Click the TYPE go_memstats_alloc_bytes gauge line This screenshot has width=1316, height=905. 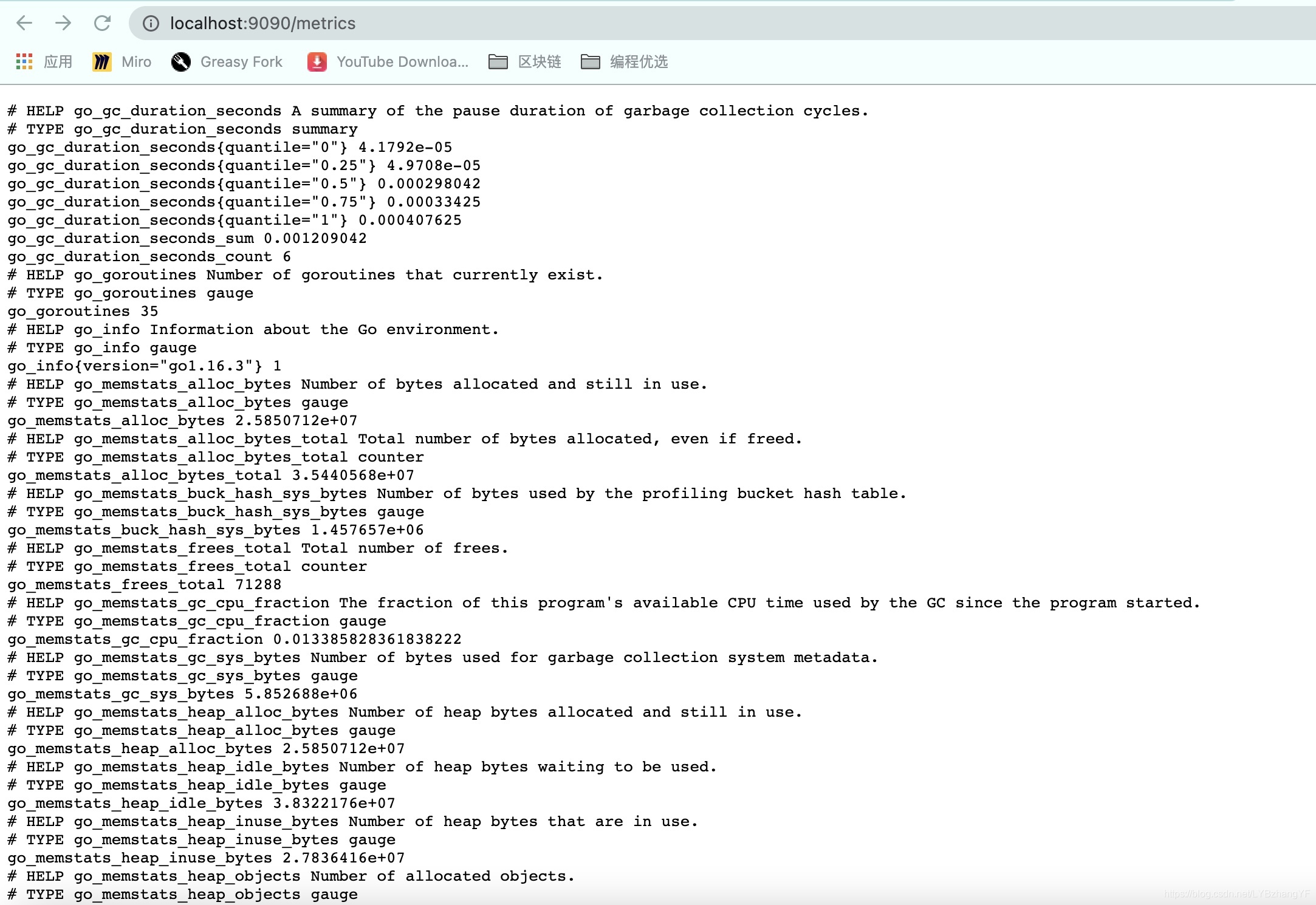point(177,403)
